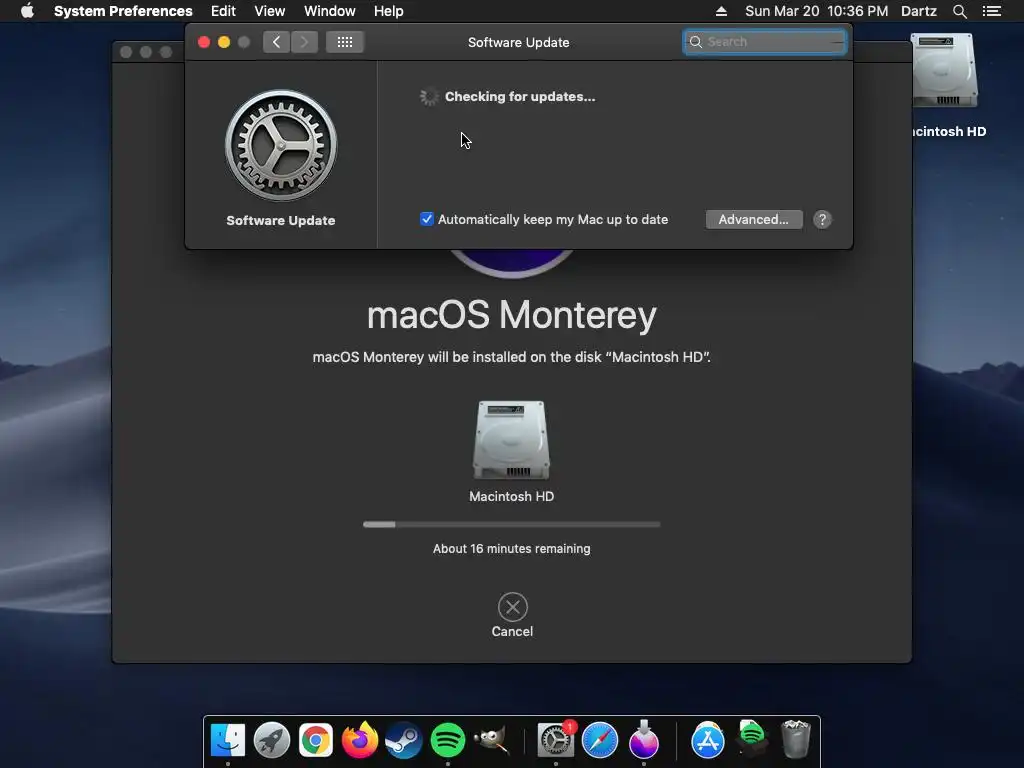Image resolution: width=1024 pixels, height=768 pixels.
Task: Open Steam from the Dock
Action: (404, 740)
